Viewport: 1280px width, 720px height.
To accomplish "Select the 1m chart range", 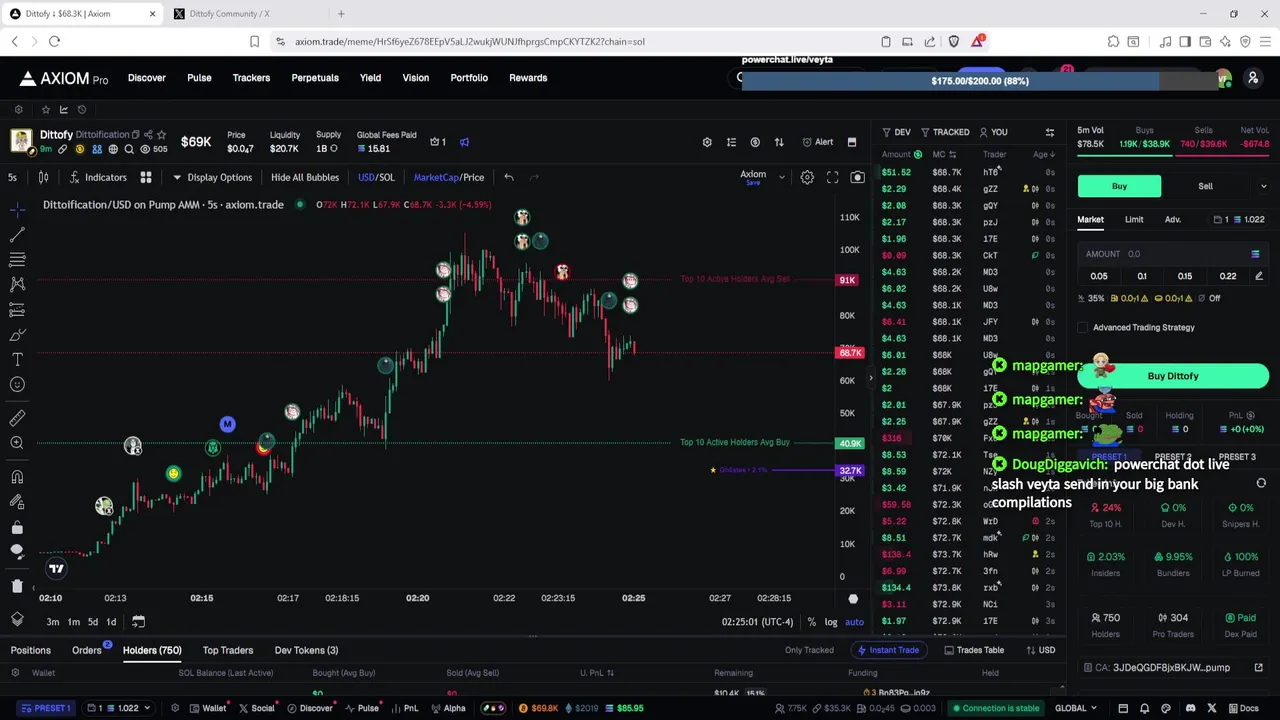I will pyautogui.click(x=73, y=622).
